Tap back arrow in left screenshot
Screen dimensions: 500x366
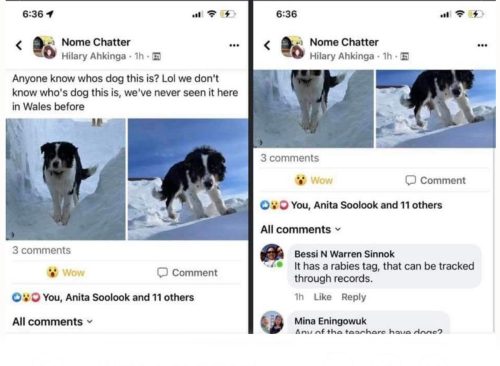tap(19, 45)
